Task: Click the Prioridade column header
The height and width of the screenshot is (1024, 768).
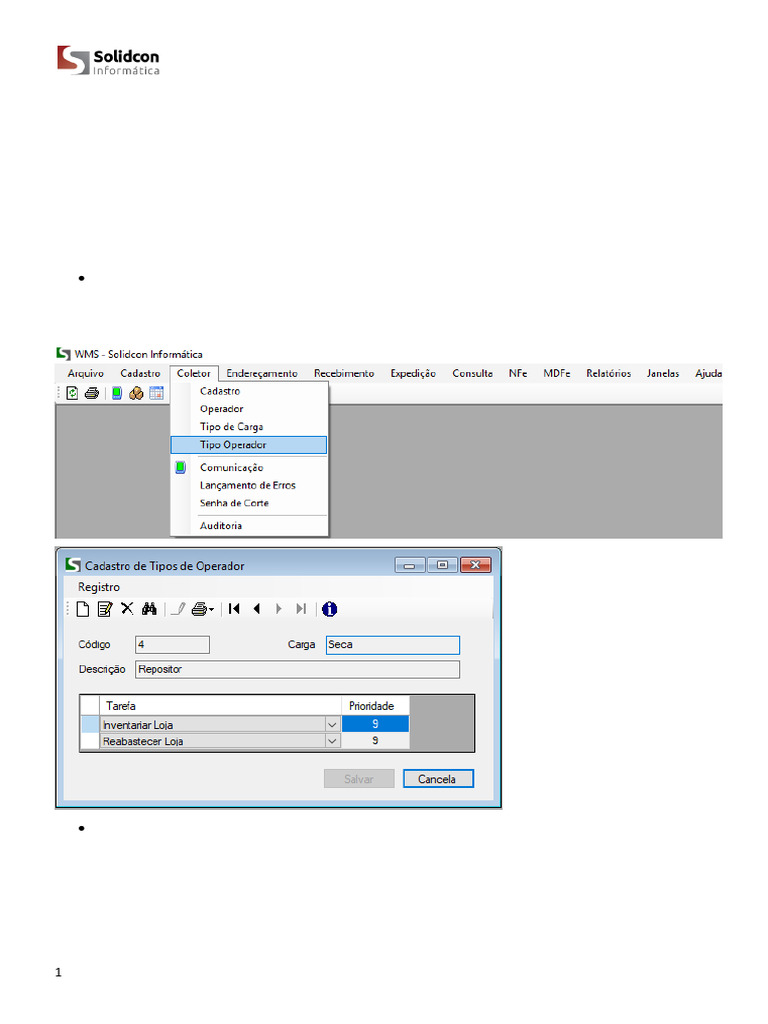Action: pyautogui.click(x=376, y=706)
